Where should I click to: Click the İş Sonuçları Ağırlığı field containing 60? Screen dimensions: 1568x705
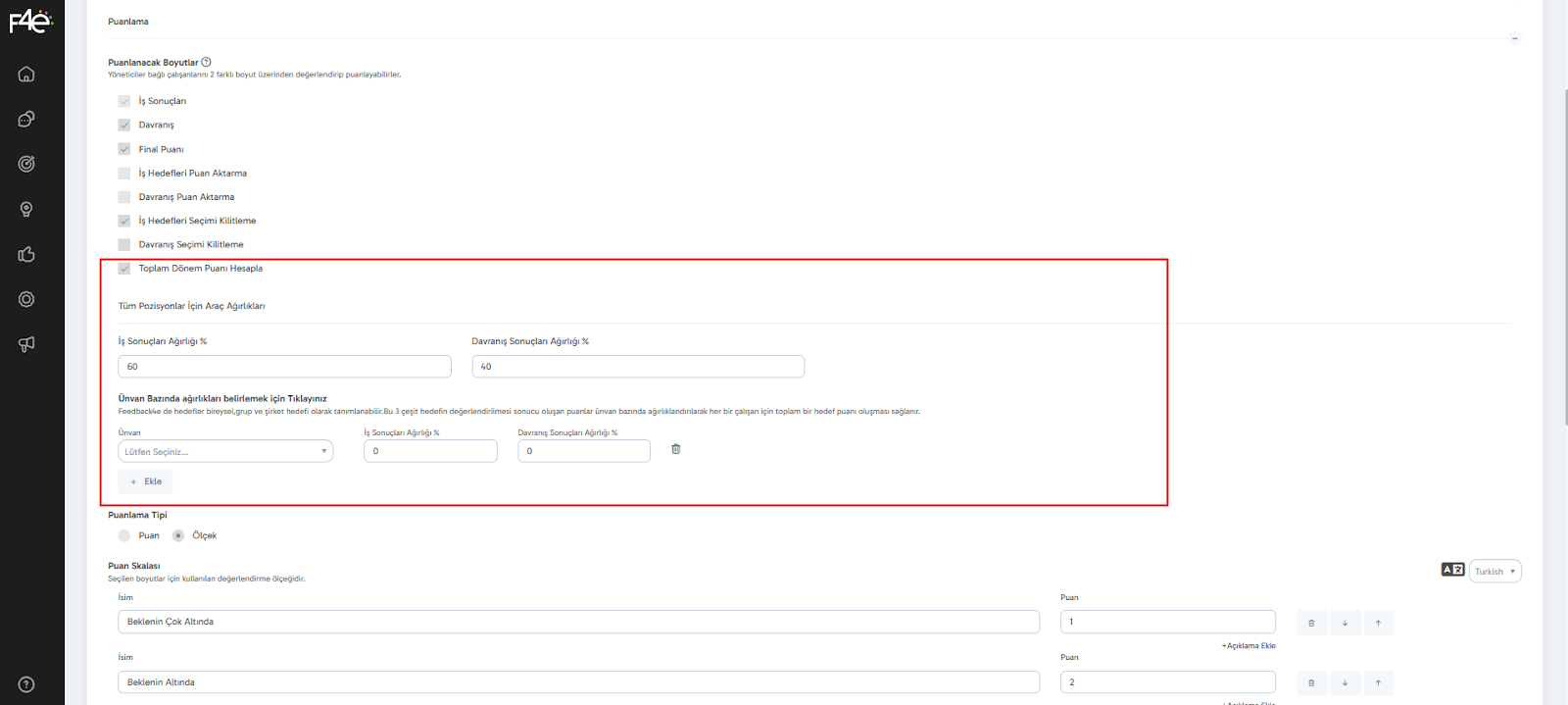[x=284, y=367]
